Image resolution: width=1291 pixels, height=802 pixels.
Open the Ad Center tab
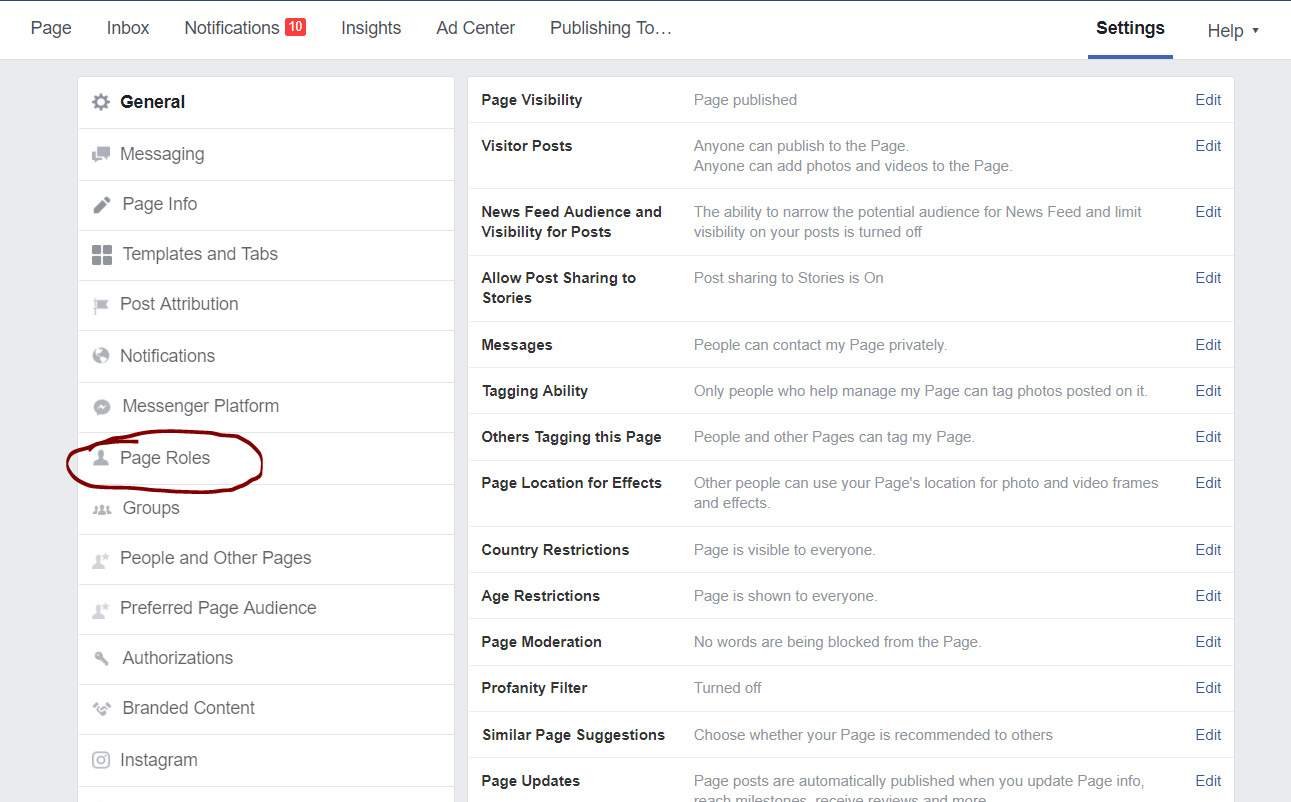click(475, 28)
